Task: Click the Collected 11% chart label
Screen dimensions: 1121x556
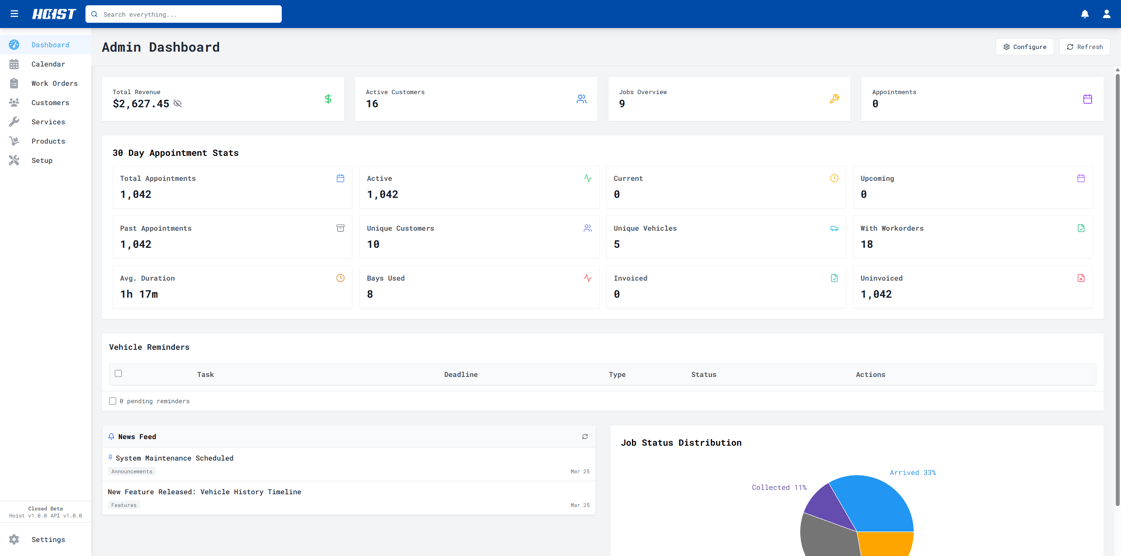Action: point(779,487)
